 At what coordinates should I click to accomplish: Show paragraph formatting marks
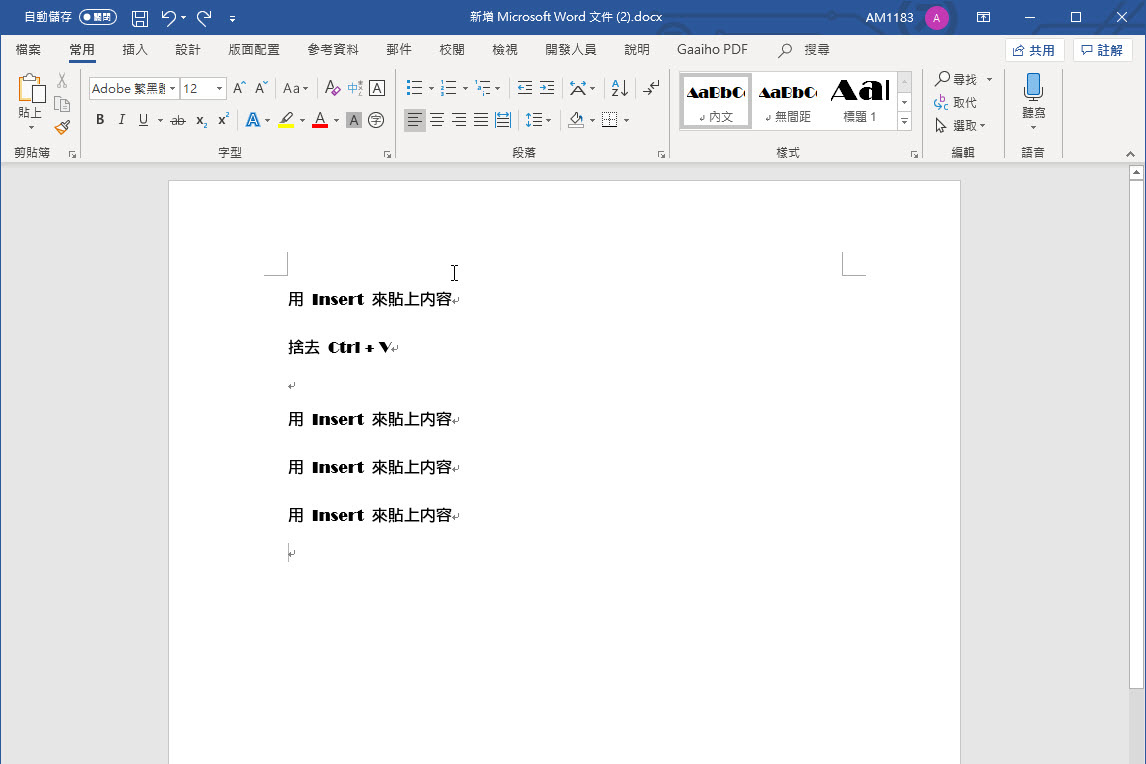(x=651, y=88)
